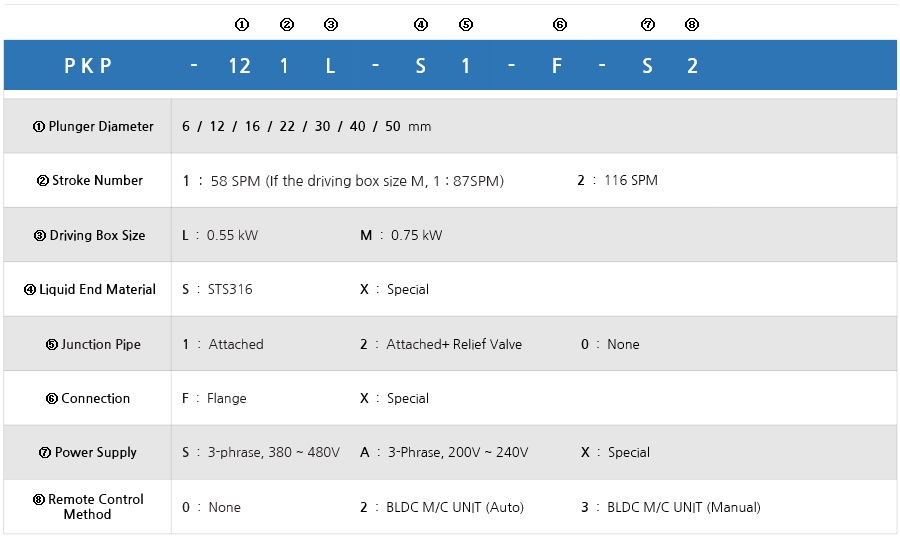Viewport: 900px width, 537px height.
Task: Click the F : Flange connection option
Action: point(214,399)
